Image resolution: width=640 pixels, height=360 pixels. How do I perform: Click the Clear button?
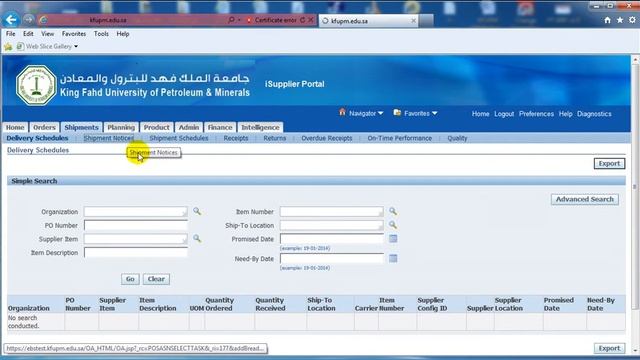156,279
